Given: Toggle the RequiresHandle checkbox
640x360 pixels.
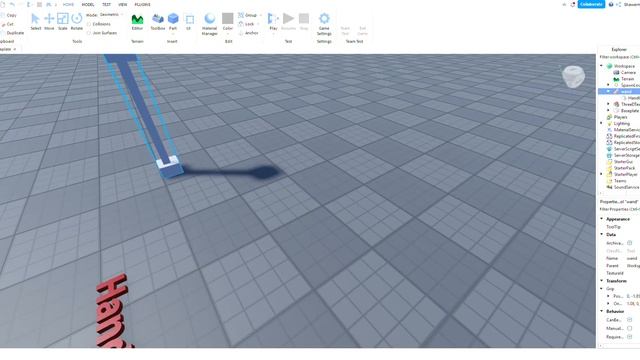Looking at the screenshot, I should tap(629, 337).
